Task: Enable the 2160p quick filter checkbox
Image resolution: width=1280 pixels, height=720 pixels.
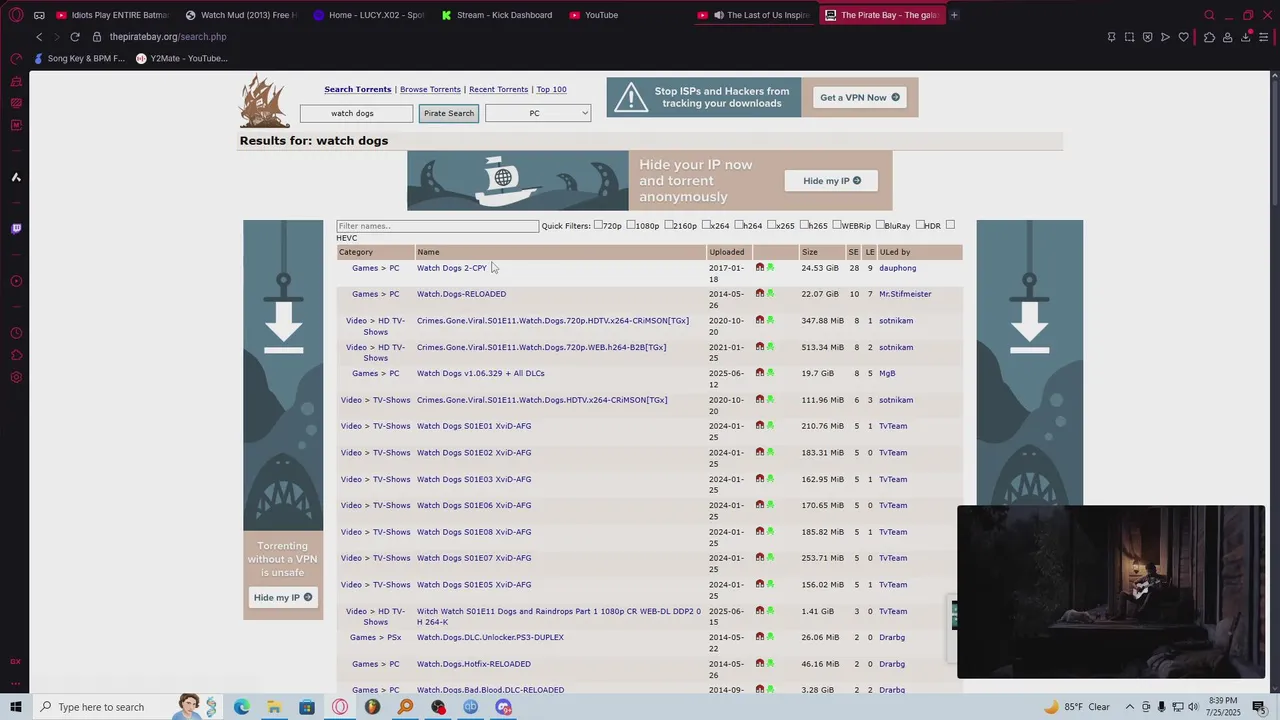Action: coord(668,225)
